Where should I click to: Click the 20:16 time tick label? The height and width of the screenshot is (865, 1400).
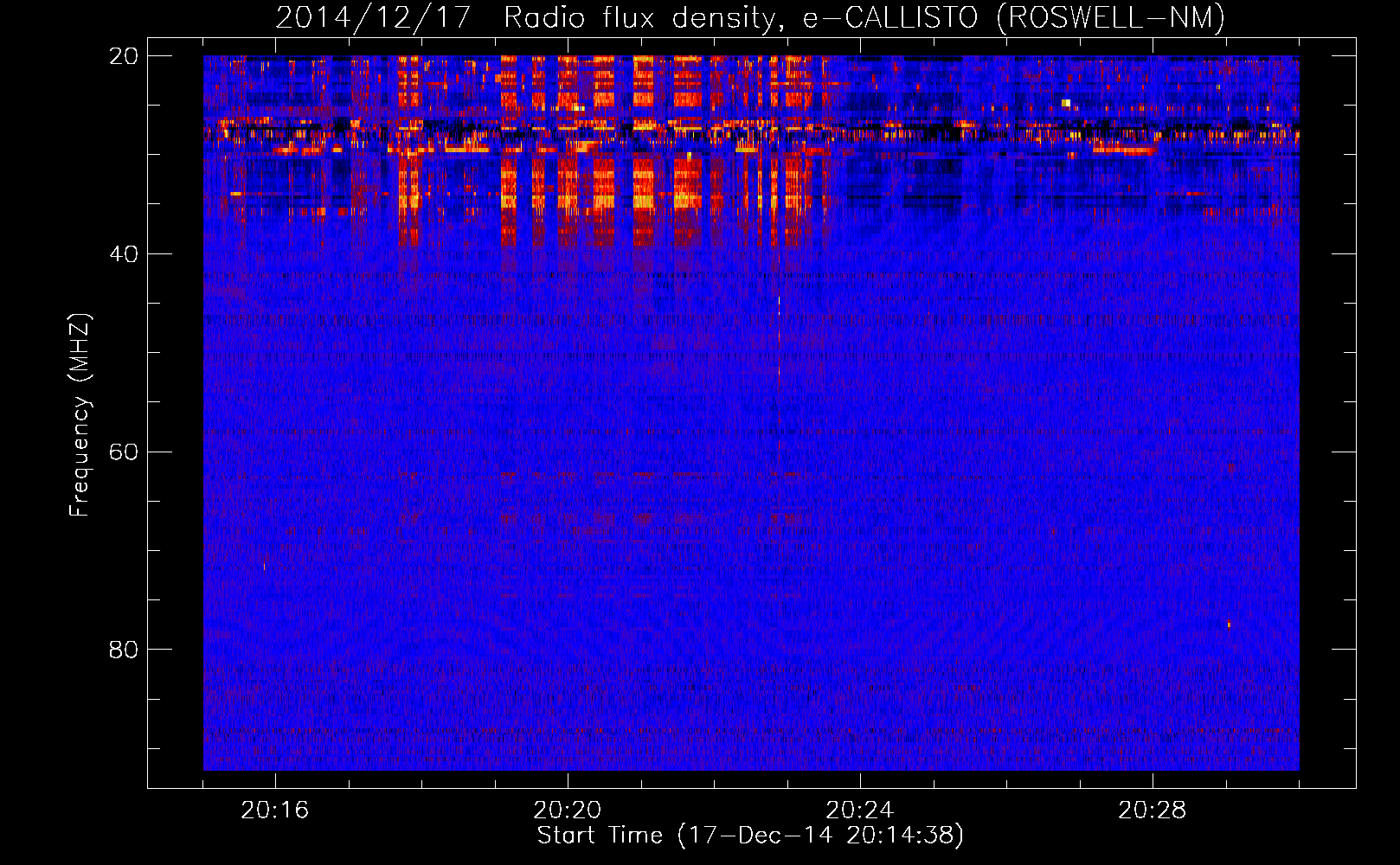275,811
